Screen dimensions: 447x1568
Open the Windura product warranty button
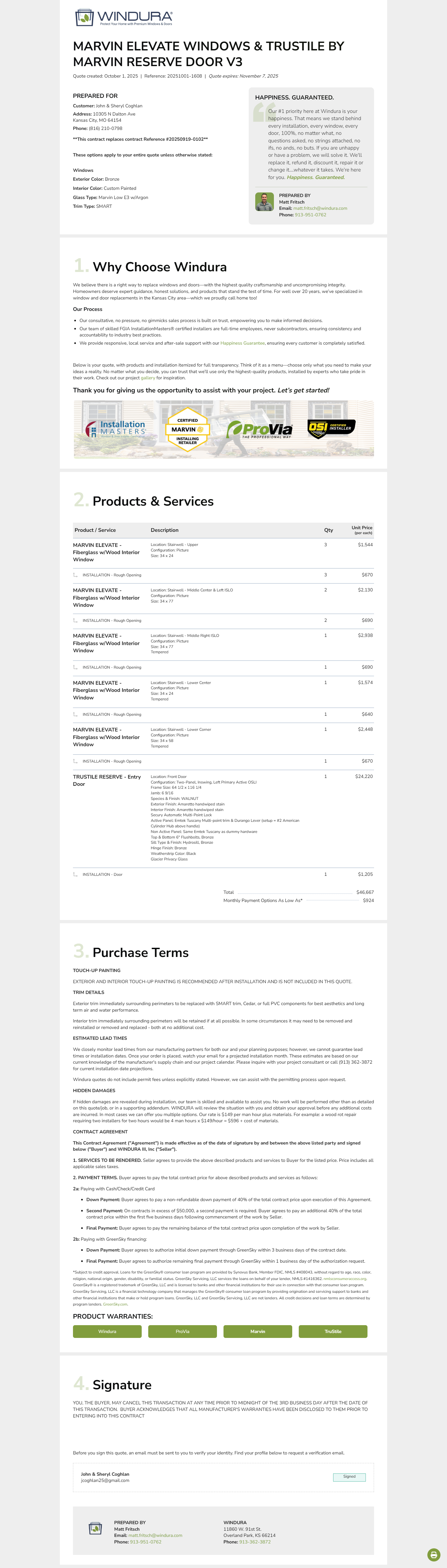[x=107, y=1332]
